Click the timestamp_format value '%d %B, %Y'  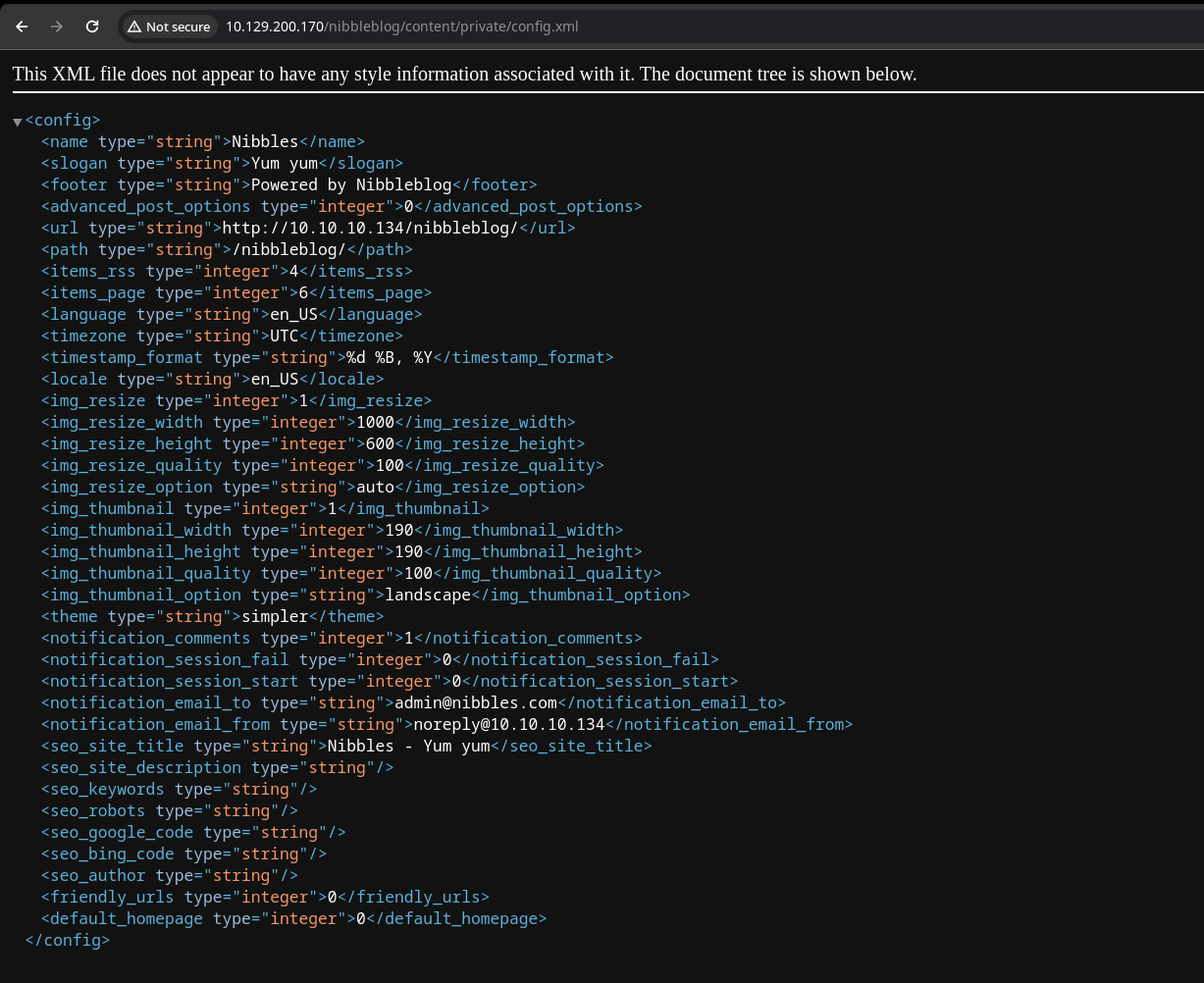point(390,357)
